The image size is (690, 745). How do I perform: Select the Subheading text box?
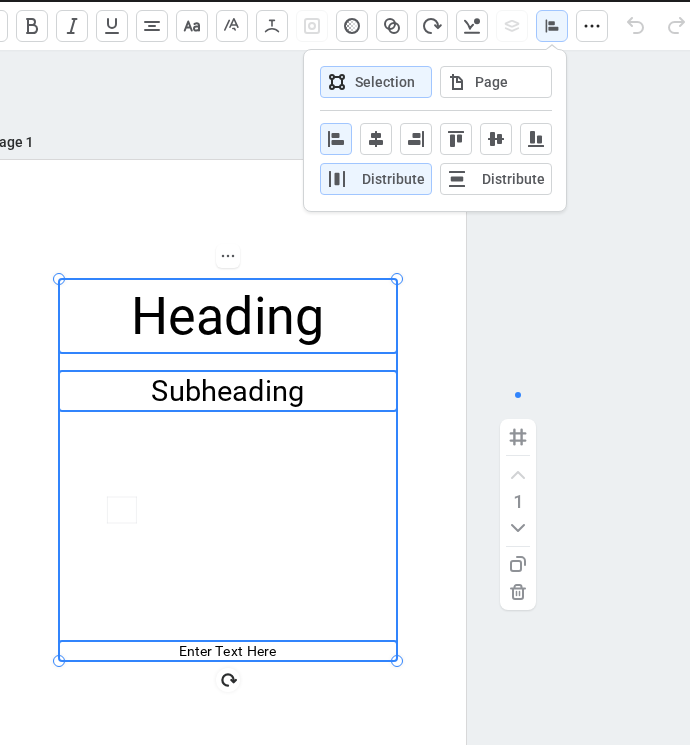228,391
